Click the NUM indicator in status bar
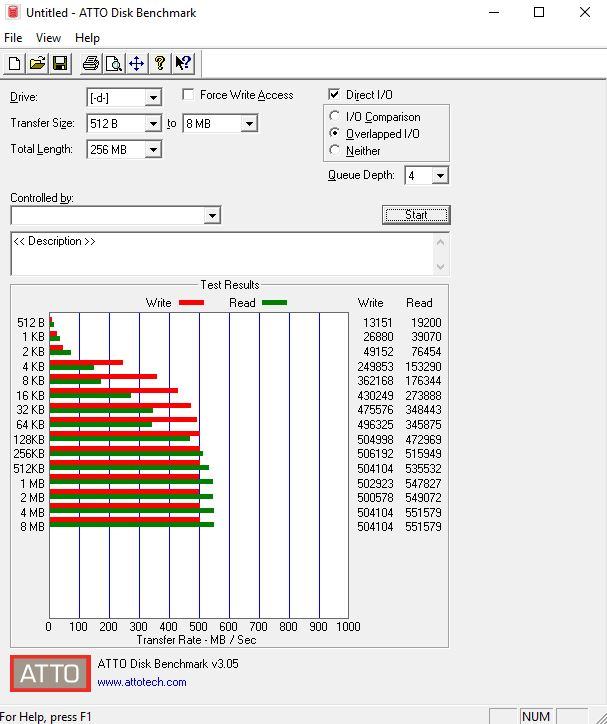607x724 pixels. coord(536,716)
